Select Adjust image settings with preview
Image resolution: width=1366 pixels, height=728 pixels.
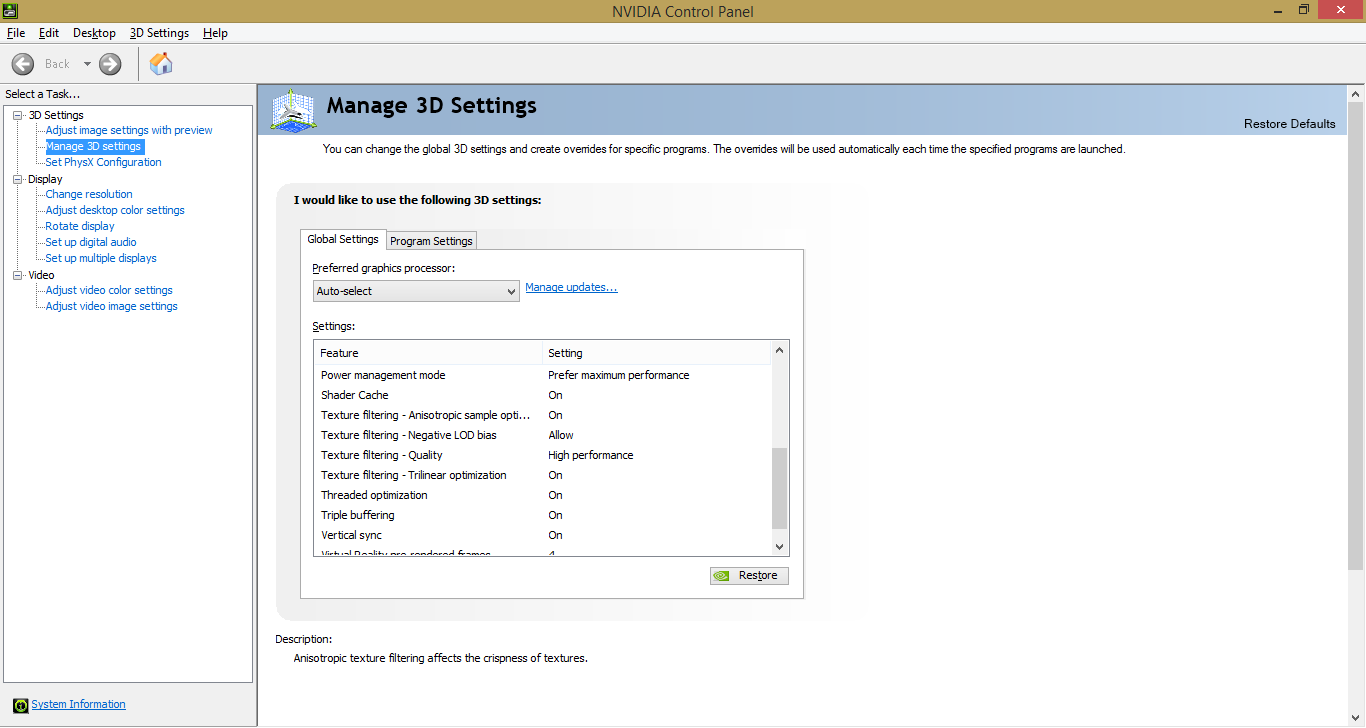point(129,130)
